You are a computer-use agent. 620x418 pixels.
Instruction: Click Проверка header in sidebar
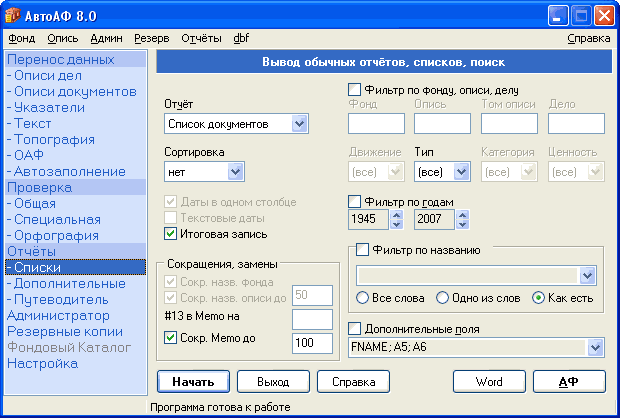(76, 187)
